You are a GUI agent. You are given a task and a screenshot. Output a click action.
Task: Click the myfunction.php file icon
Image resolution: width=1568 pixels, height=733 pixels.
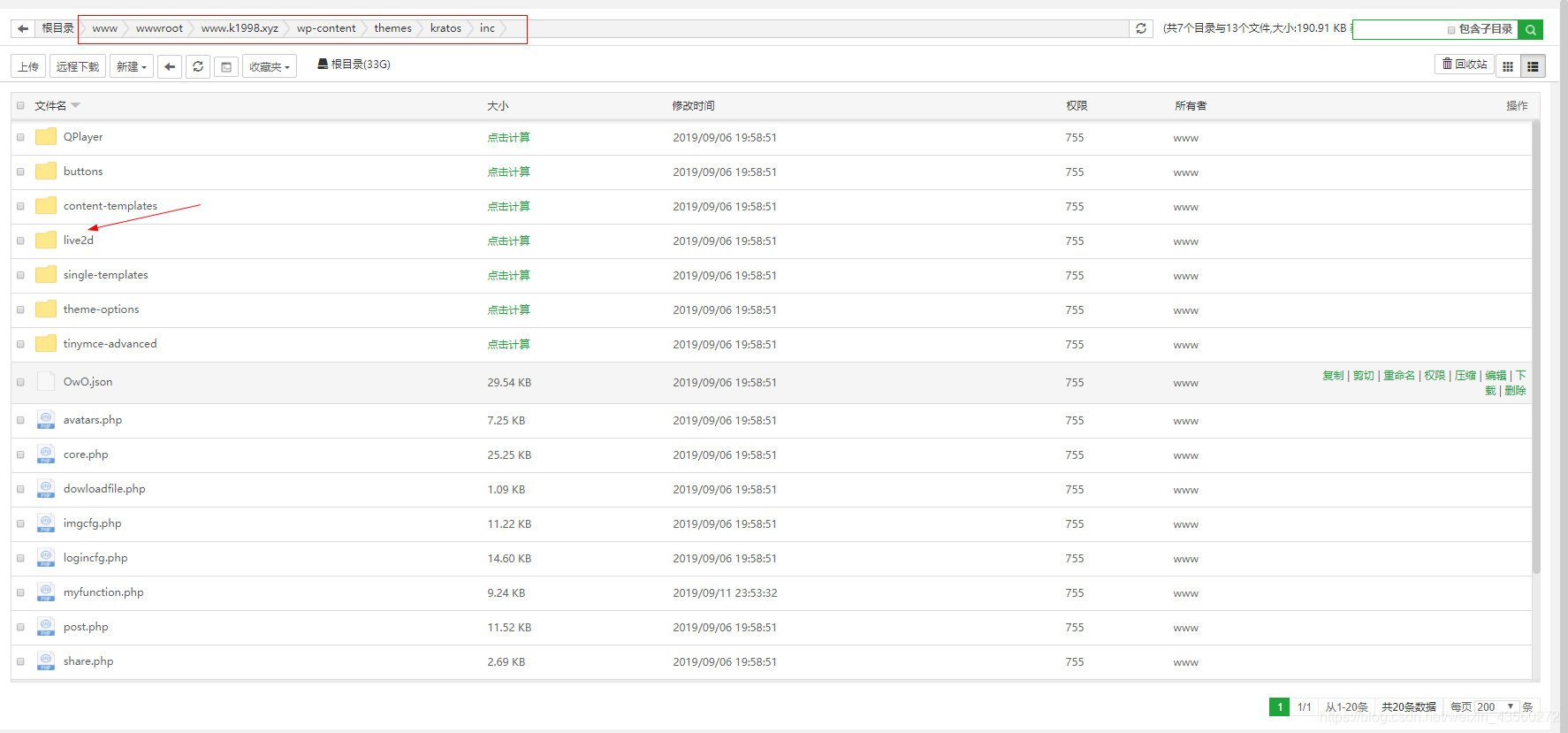(46, 592)
